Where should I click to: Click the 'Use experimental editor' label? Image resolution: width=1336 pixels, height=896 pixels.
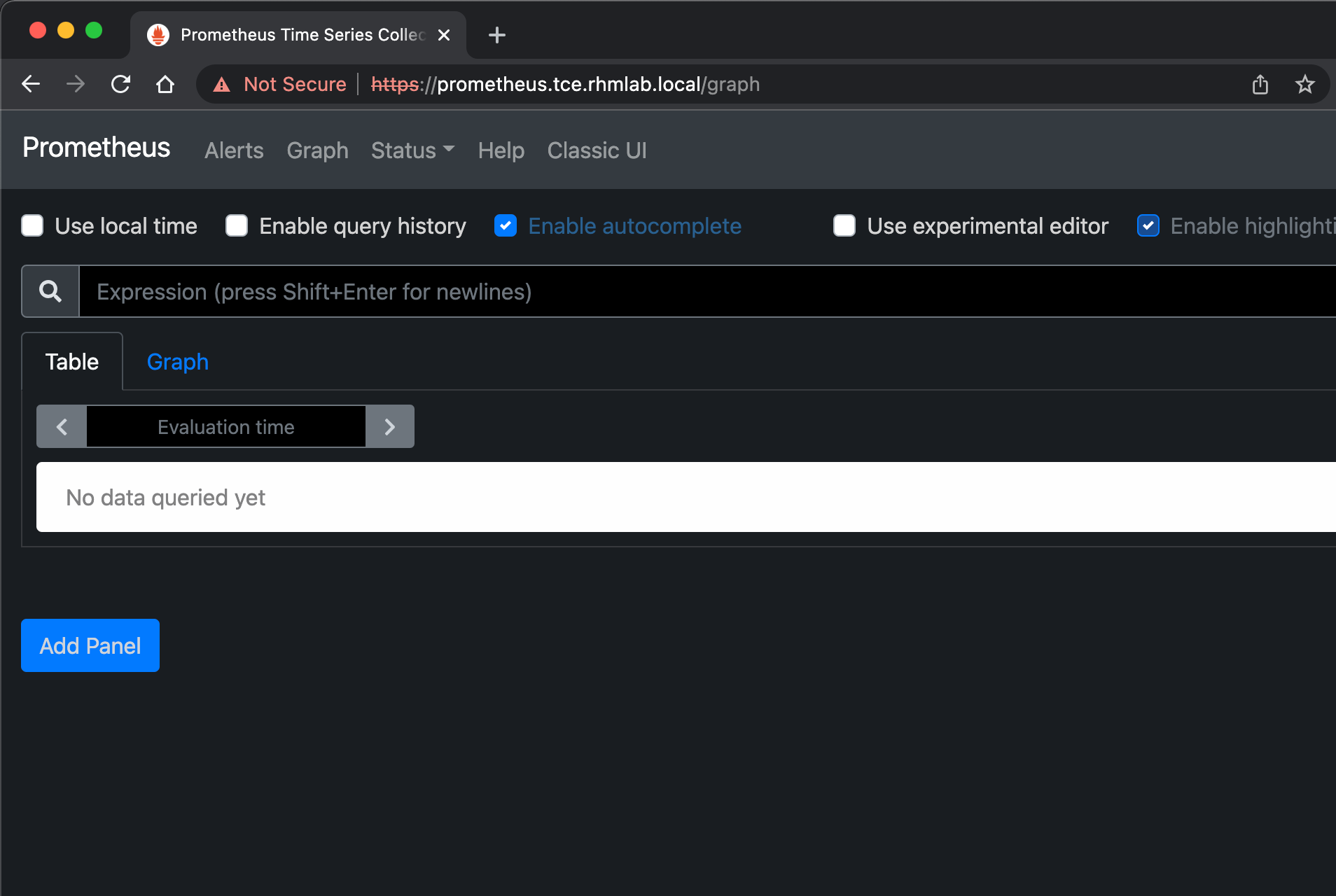click(x=987, y=226)
